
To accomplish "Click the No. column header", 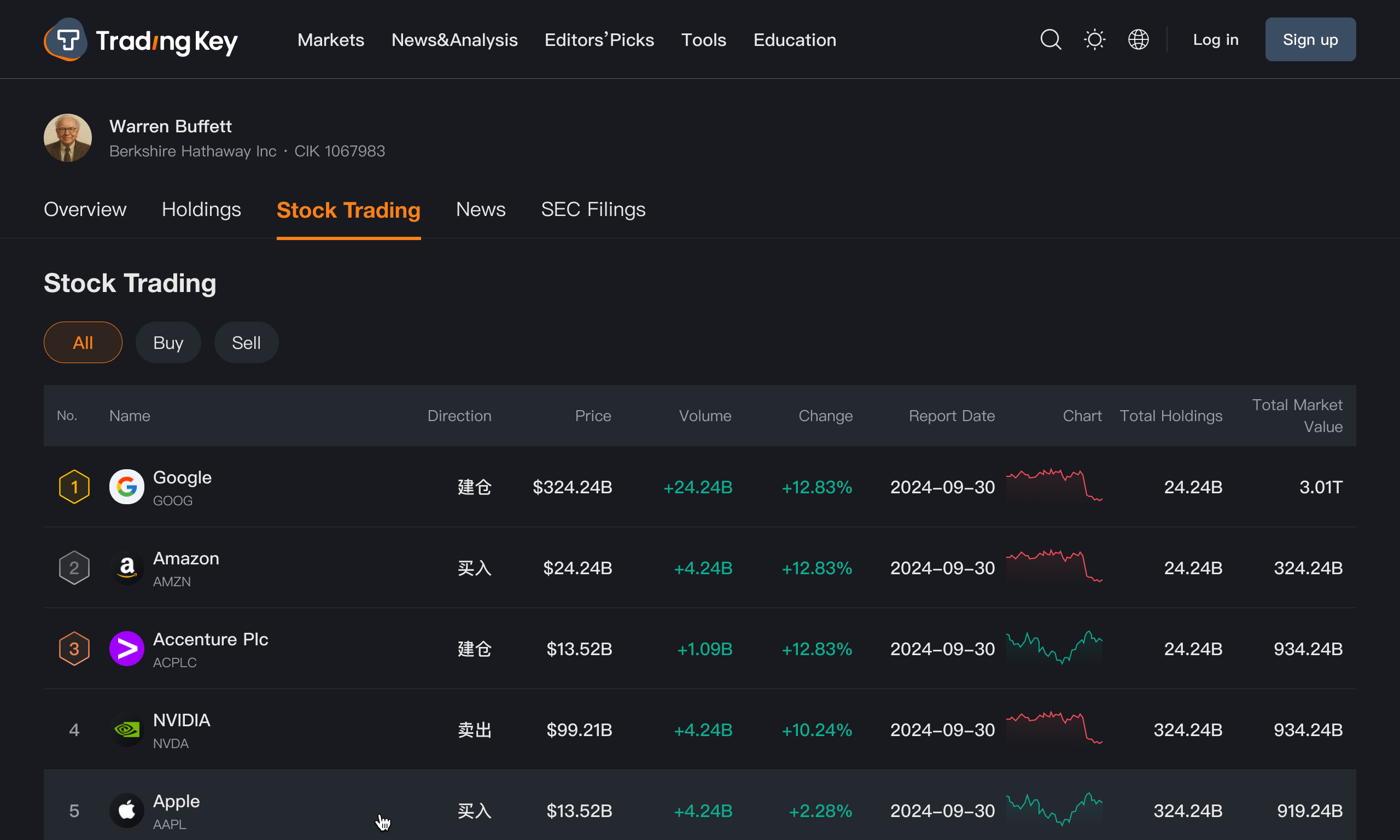I will (67, 416).
